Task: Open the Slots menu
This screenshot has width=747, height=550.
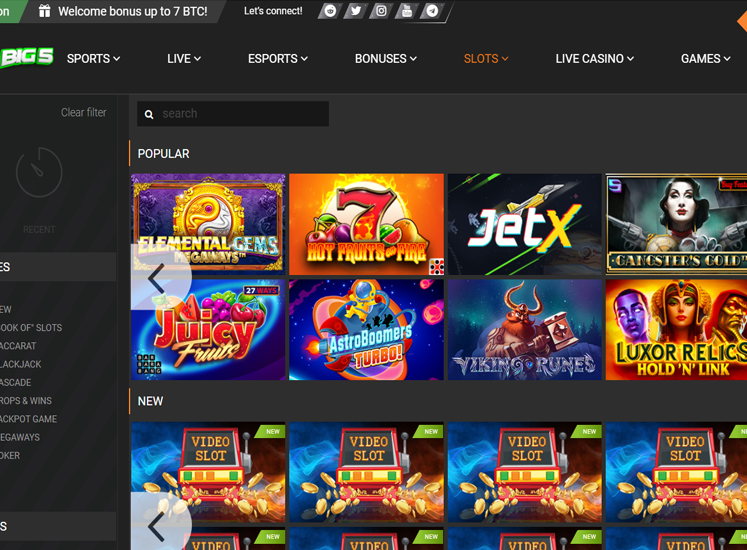Action: [x=485, y=59]
